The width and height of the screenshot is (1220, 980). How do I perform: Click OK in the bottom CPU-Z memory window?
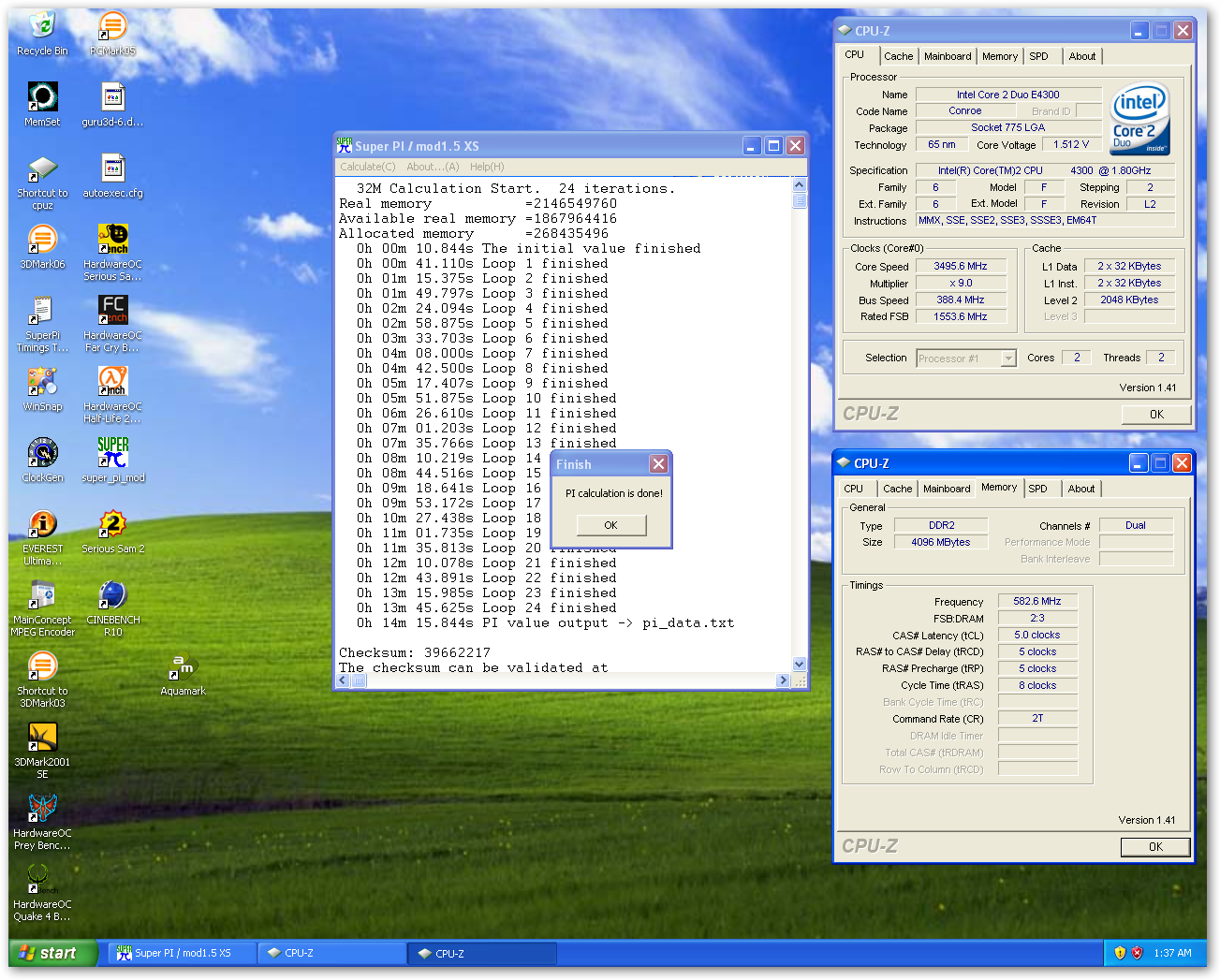tap(1155, 847)
